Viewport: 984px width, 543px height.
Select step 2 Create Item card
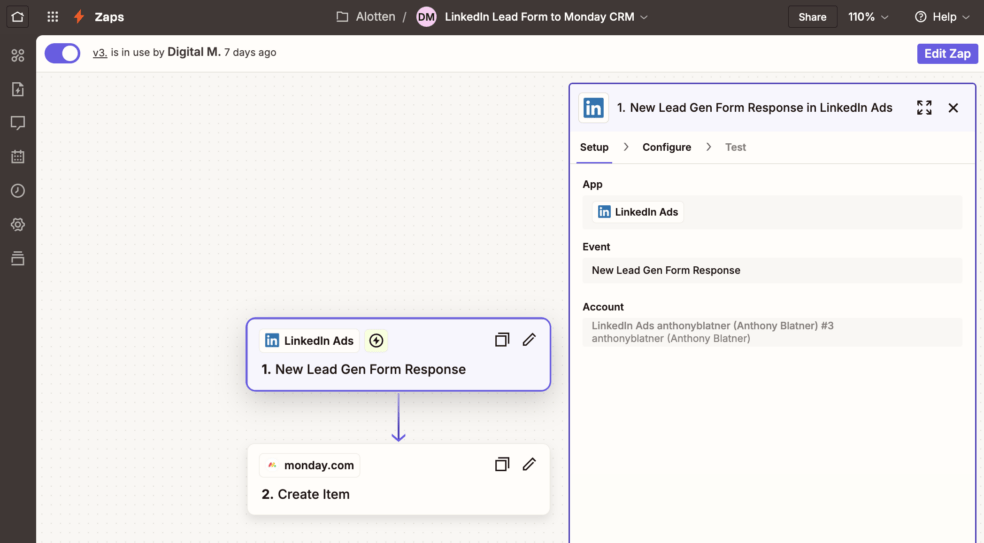coord(398,480)
